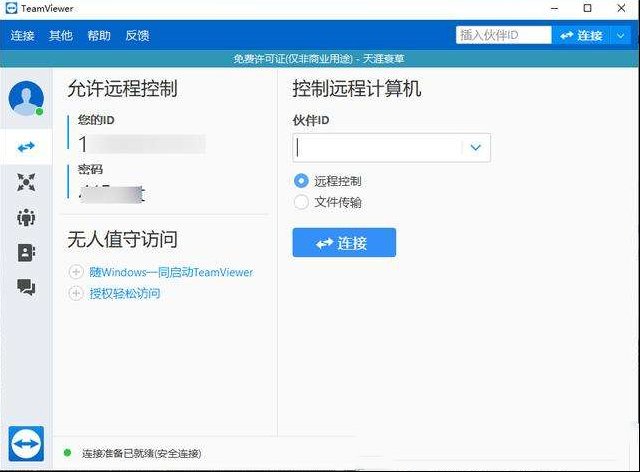Screen dimensions: 640x472
Task: Click the large blue 连接 button
Action: [x=344, y=243]
